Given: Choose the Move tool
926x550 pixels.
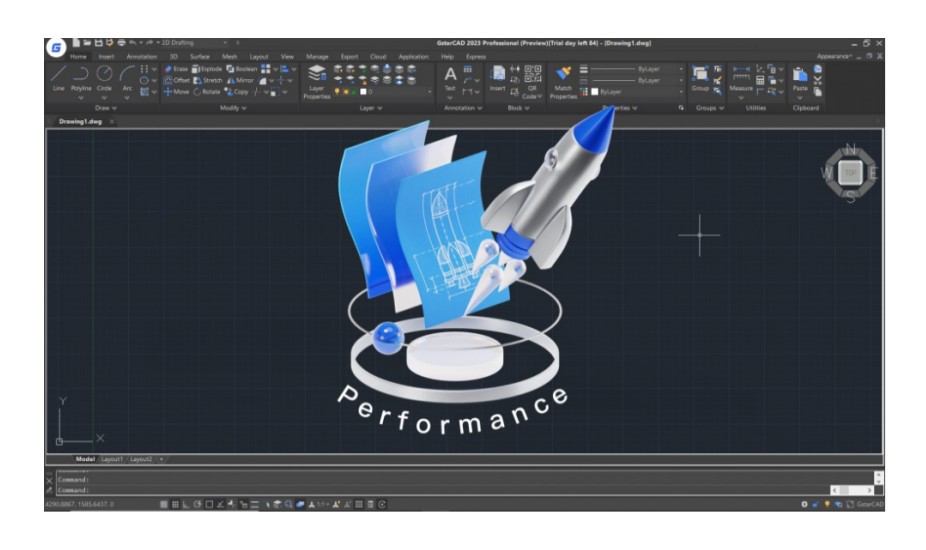Looking at the screenshot, I should click(177, 92).
